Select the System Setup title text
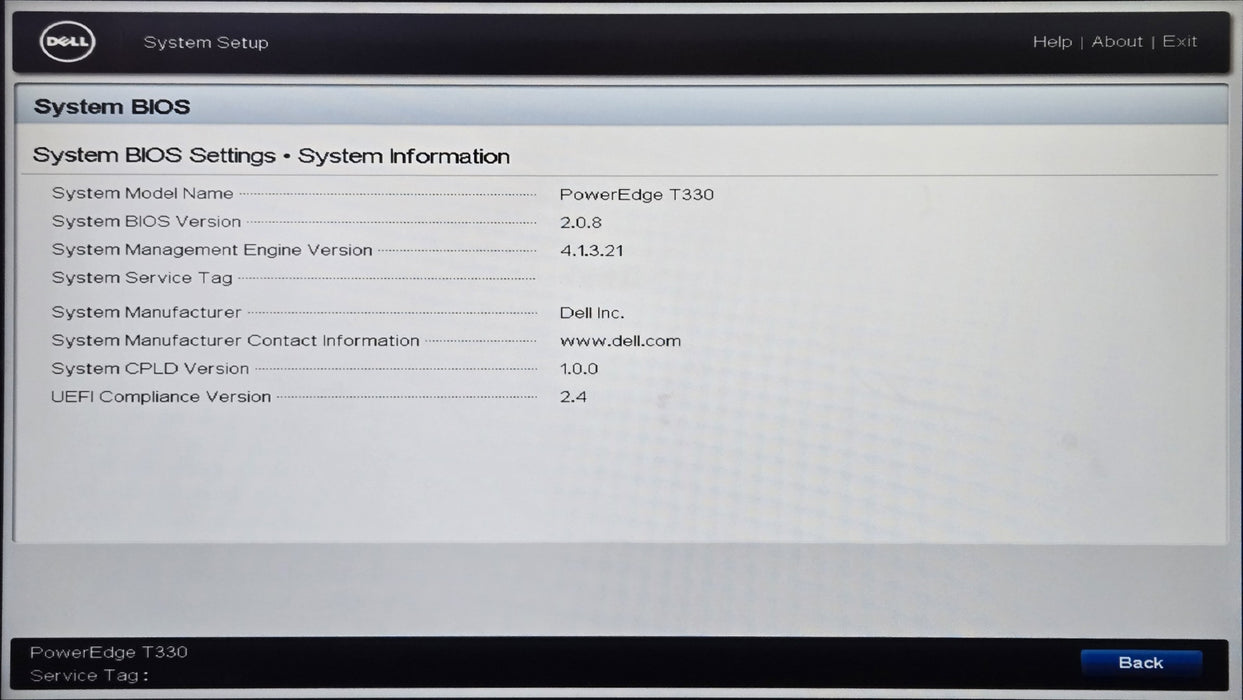 tap(206, 43)
